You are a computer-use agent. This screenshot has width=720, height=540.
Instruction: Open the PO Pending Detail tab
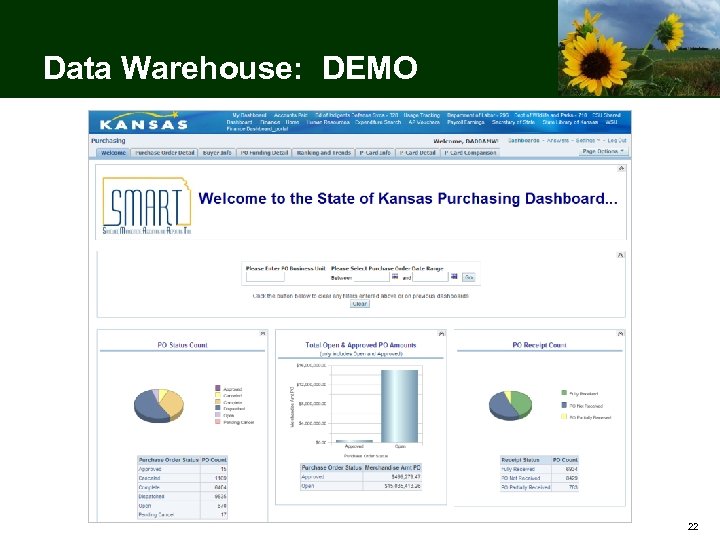(x=264, y=153)
